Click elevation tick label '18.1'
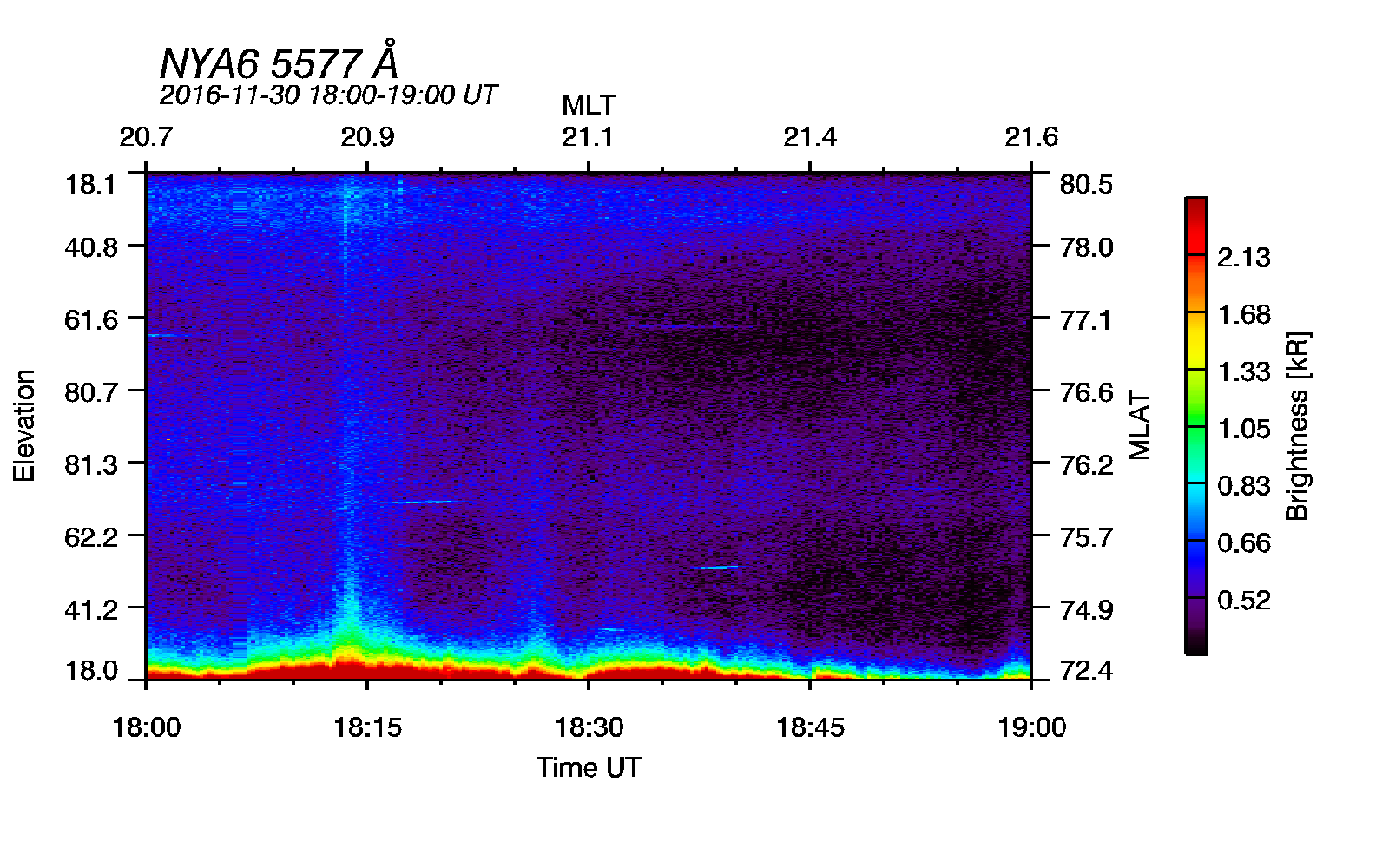Screen dimensions: 1389x868 point(91,184)
